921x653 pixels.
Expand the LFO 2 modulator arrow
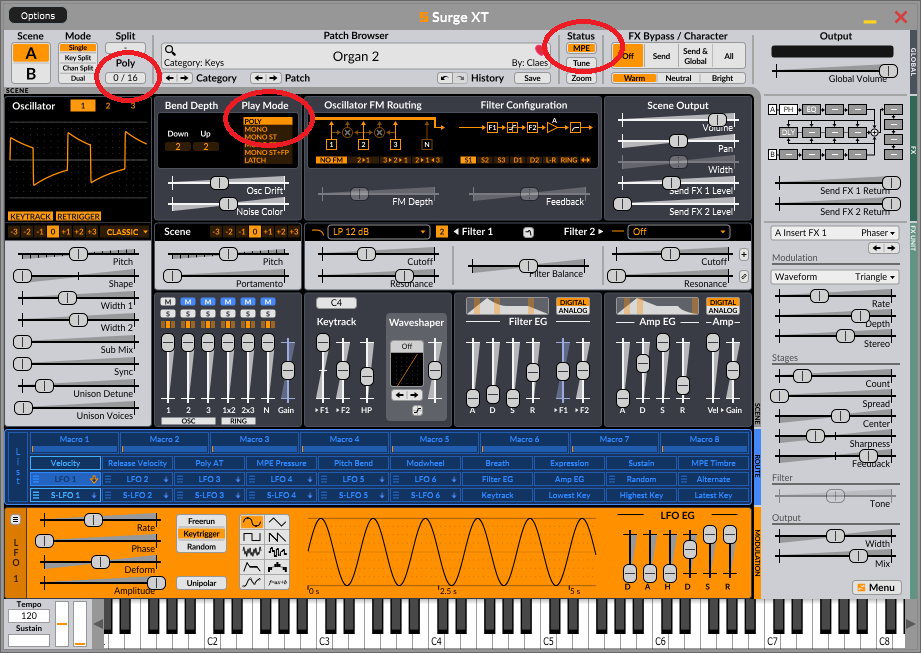click(x=166, y=479)
